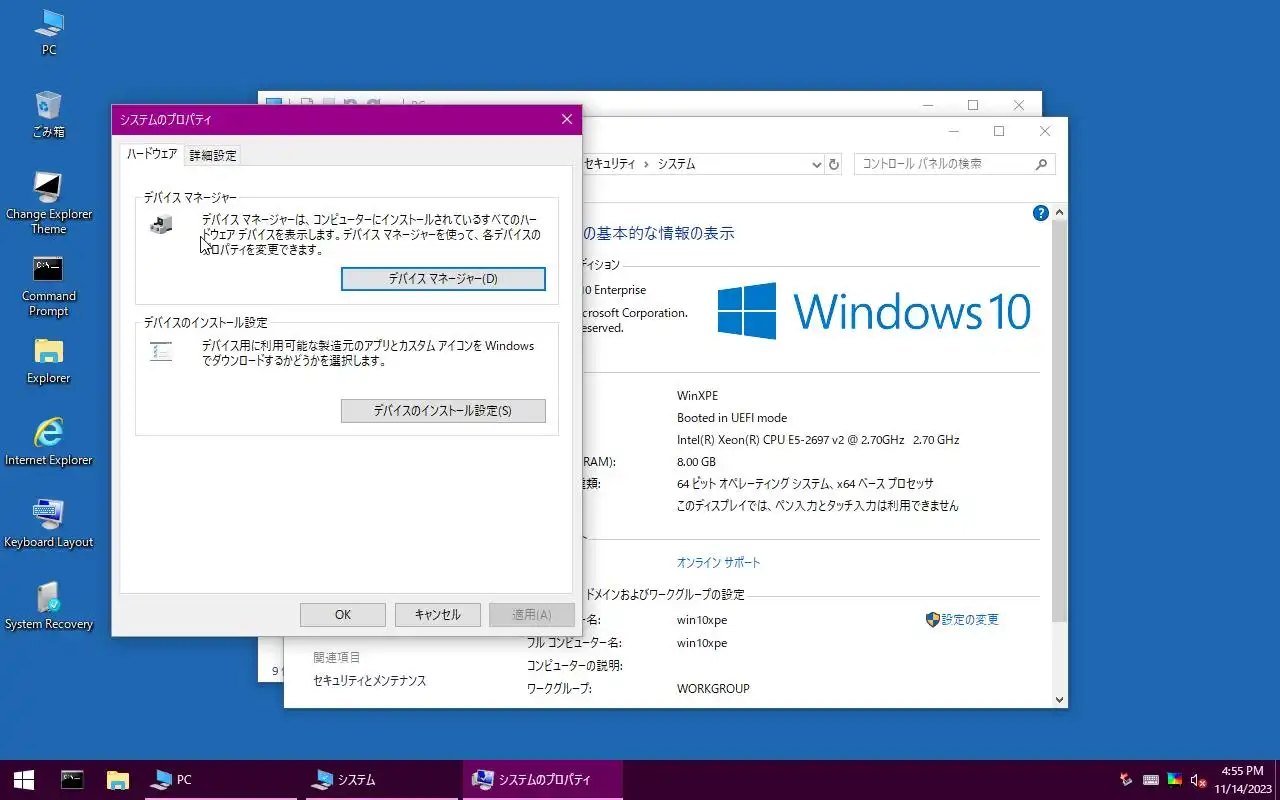
Task: Click the scroll down arrow in System window
Action: 1059,700
